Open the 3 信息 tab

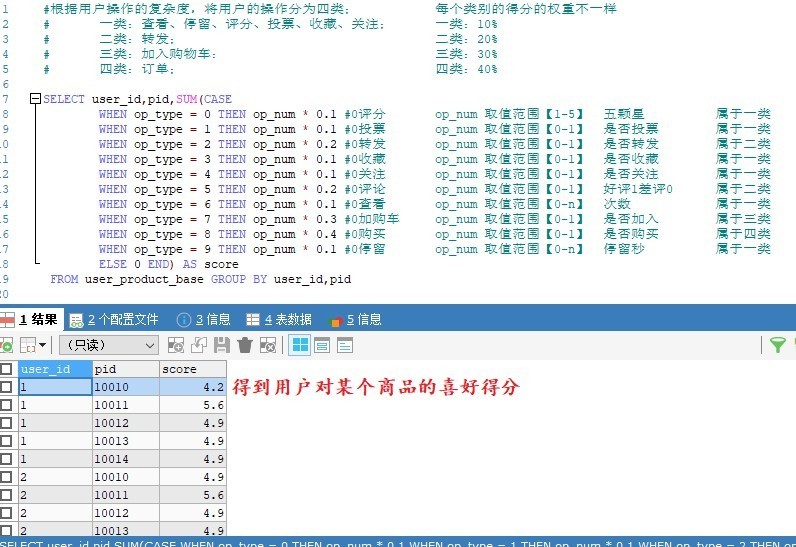point(203,319)
